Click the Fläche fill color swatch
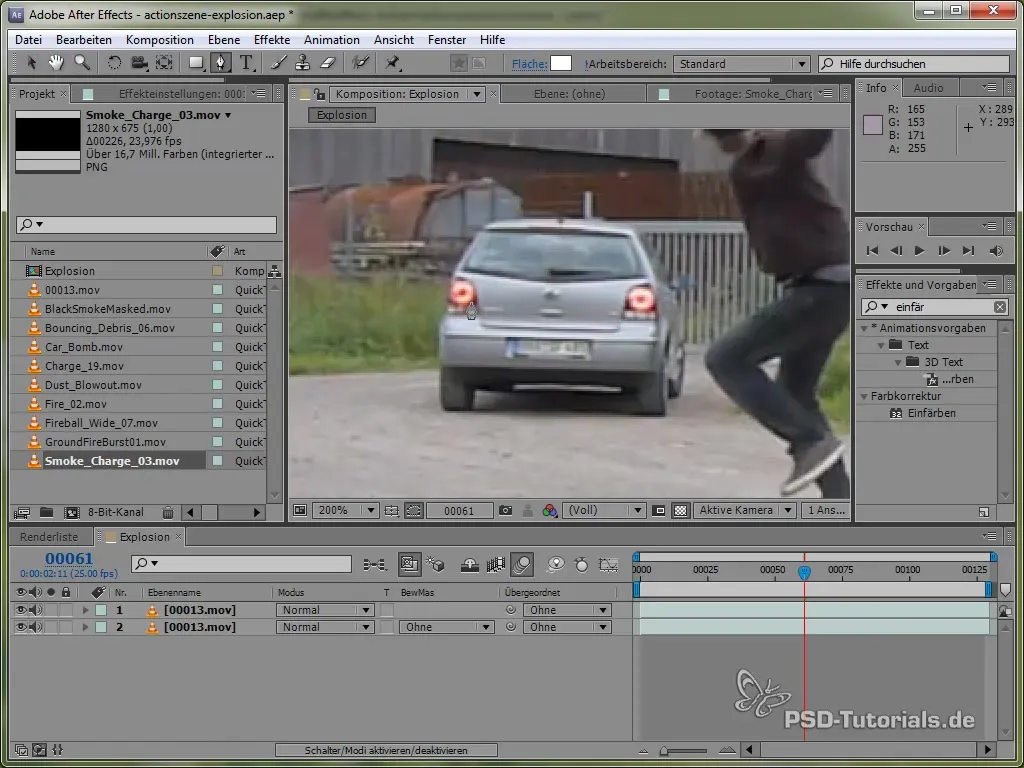 [x=561, y=63]
